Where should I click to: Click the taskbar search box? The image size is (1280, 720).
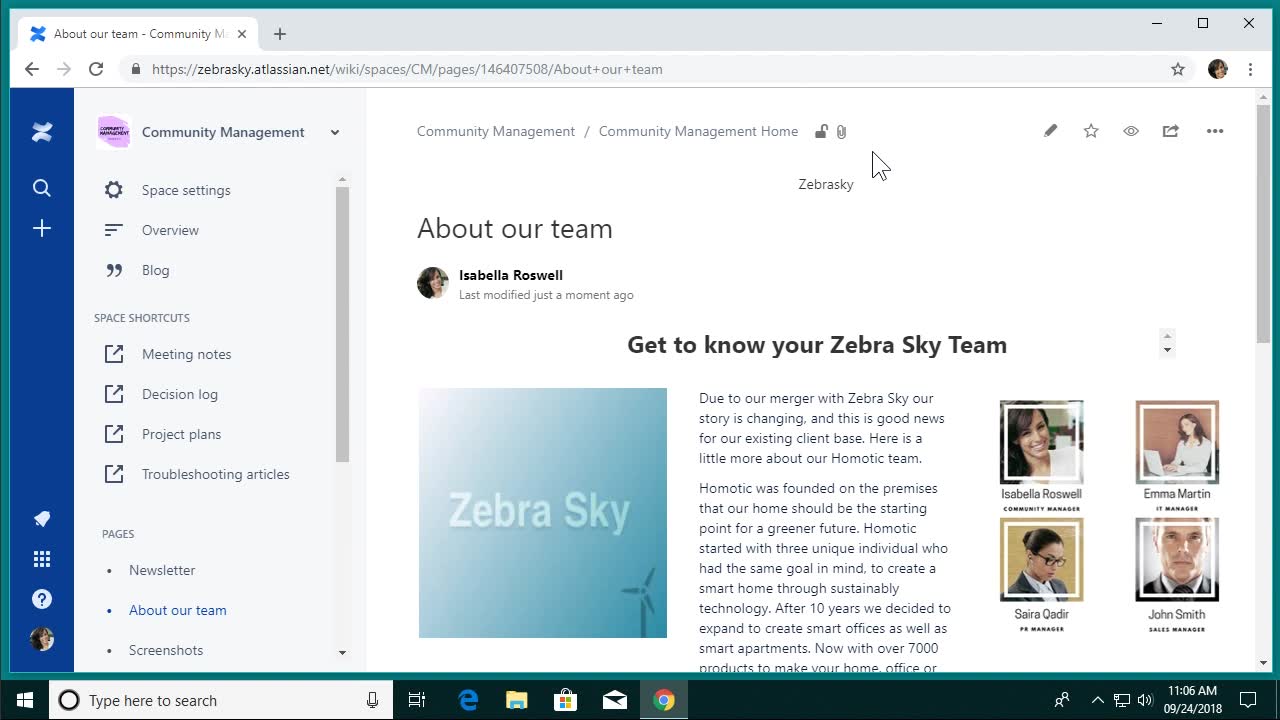click(x=221, y=700)
